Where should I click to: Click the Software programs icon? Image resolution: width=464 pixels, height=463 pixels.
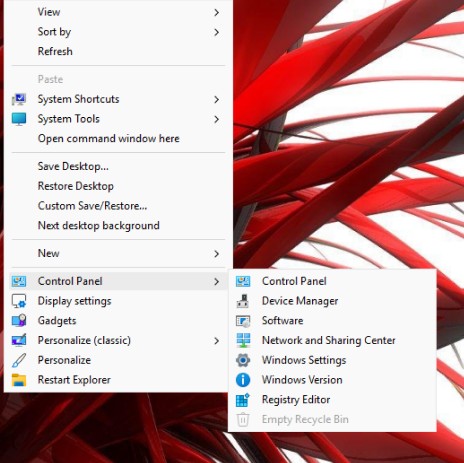pyautogui.click(x=243, y=321)
